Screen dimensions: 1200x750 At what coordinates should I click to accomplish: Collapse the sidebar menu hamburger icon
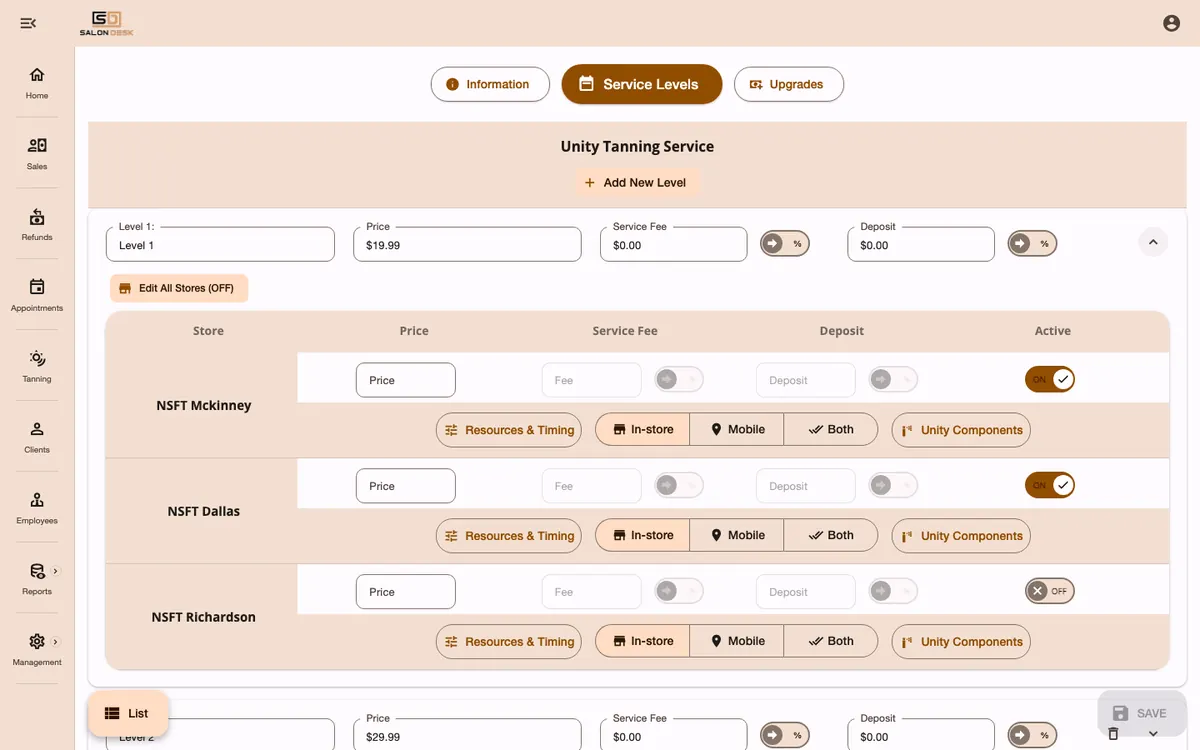pos(28,23)
